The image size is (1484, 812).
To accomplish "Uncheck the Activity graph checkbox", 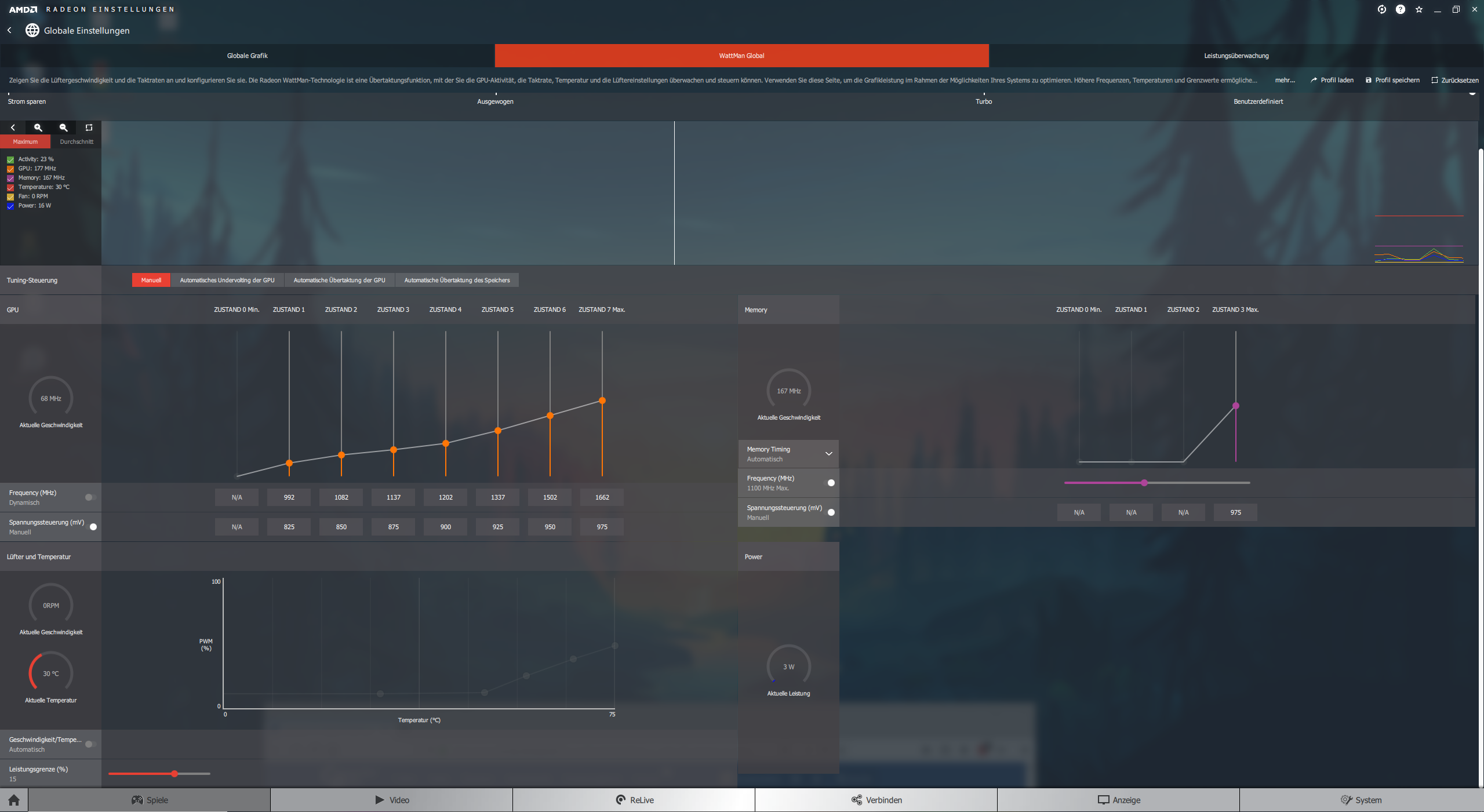I will [x=10, y=159].
